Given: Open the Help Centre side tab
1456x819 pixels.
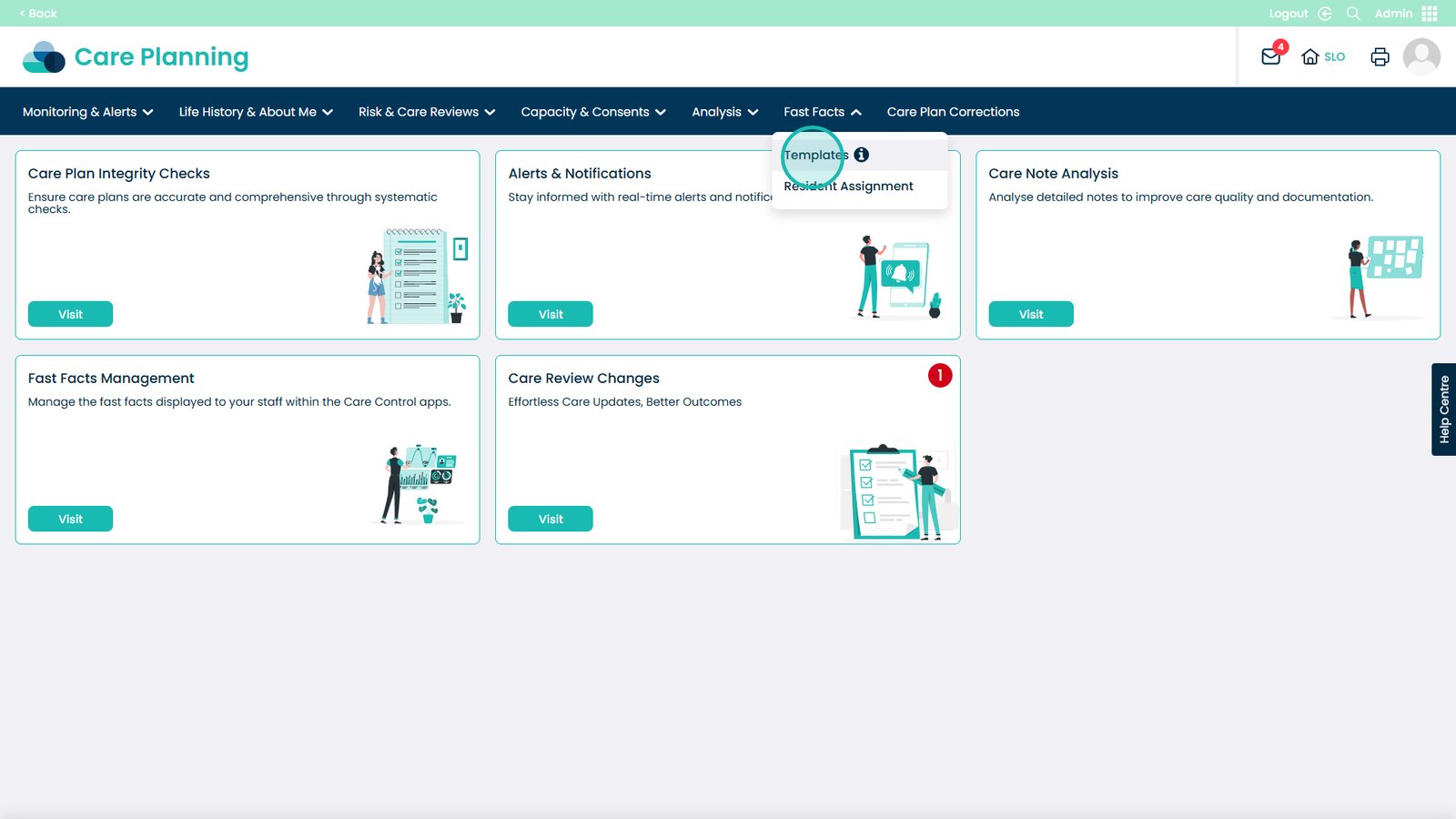Looking at the screenshot, I should [1443, 409].
